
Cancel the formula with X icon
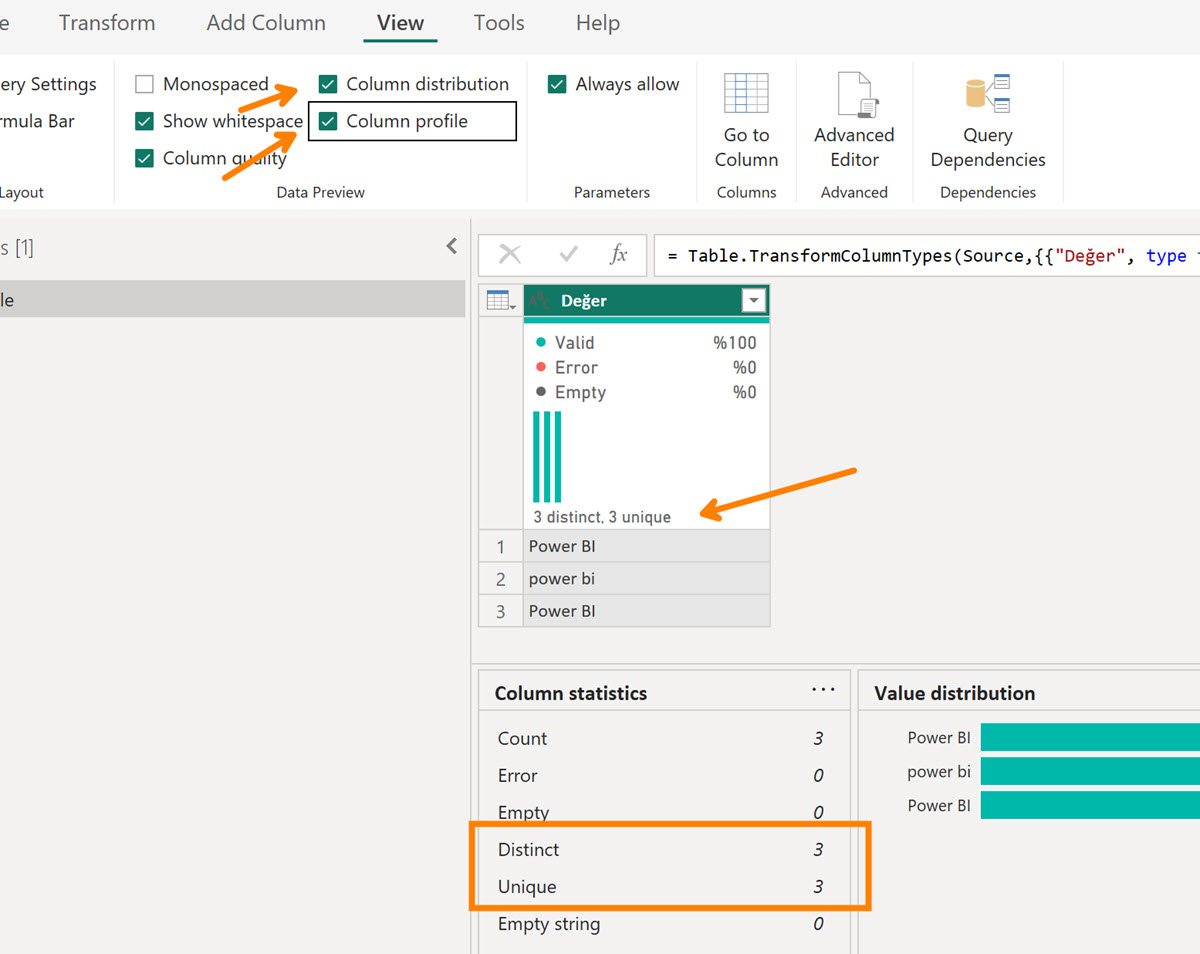510,255
